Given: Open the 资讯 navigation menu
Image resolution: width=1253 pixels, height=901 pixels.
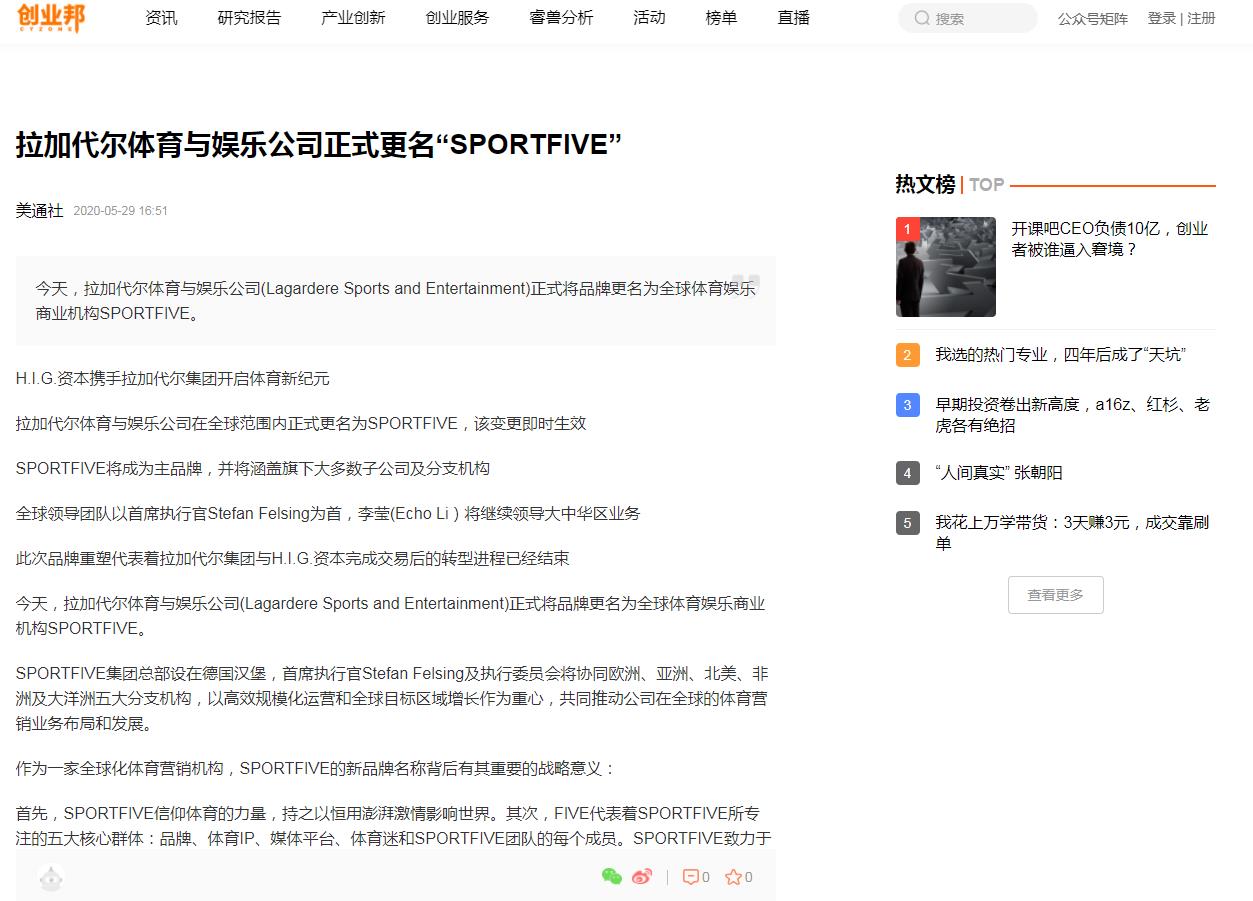Looking at the screenshot, I should click(x=161, y=18).
